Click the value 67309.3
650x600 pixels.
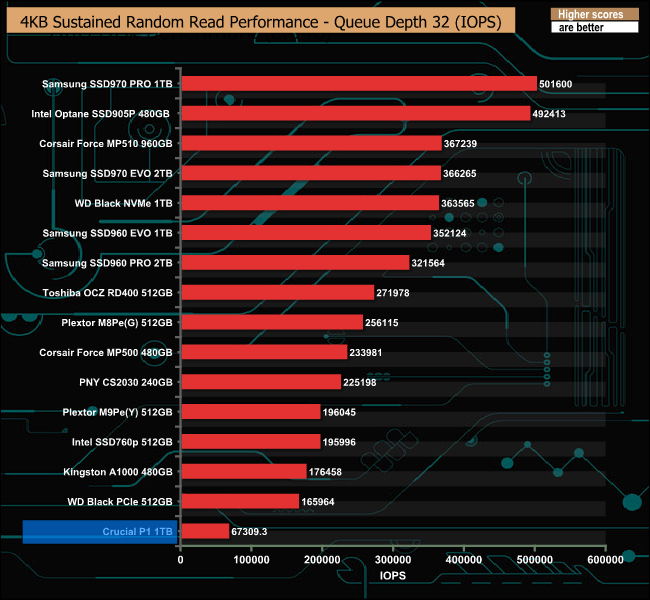point(249,532)
